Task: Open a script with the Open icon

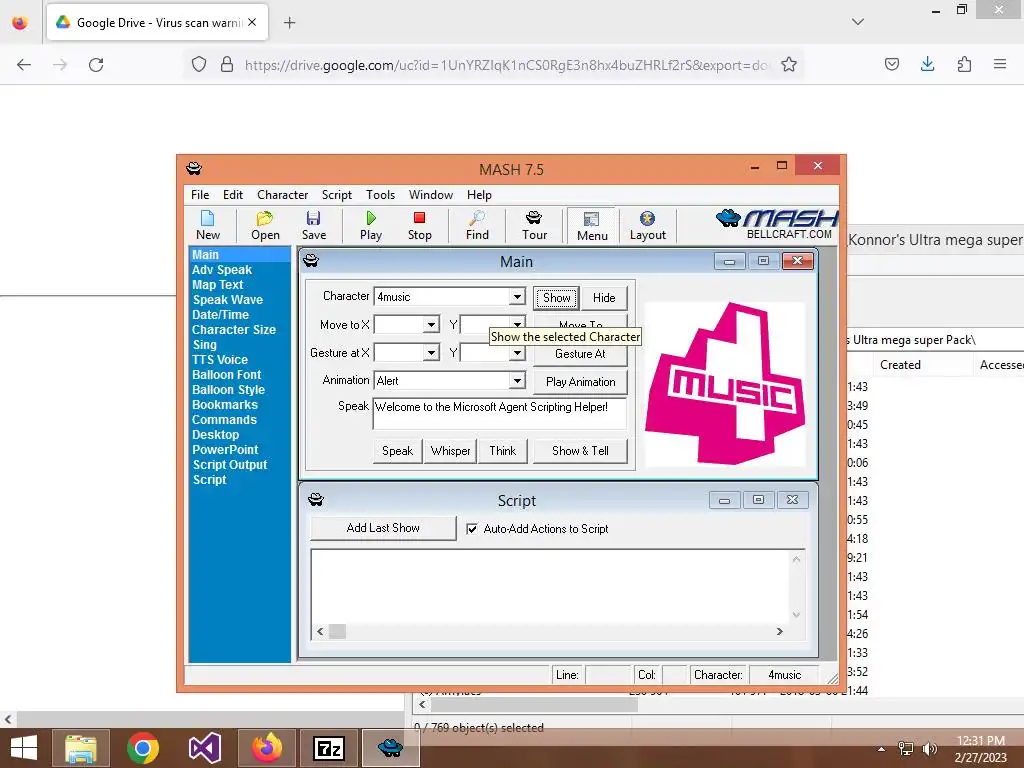Action: tap(265, 225)
